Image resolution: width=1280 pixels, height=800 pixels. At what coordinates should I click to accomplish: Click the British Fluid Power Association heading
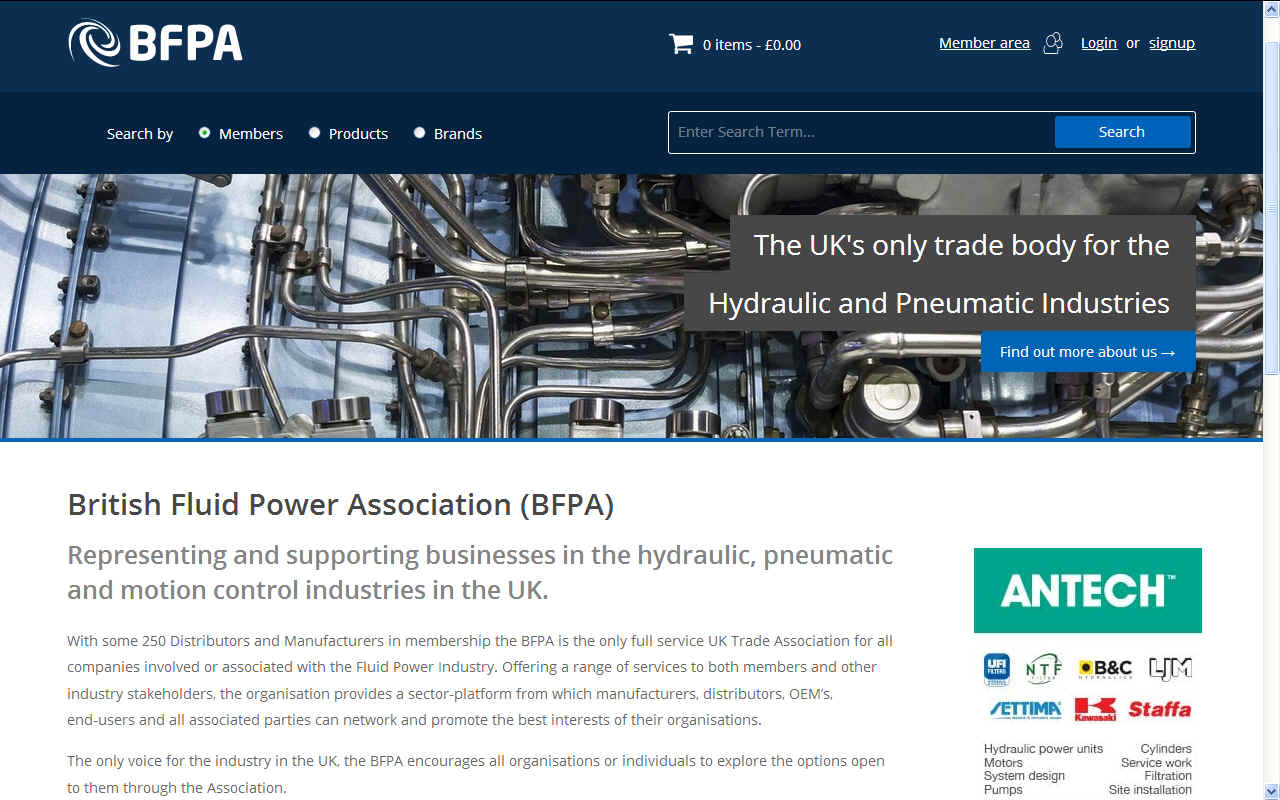[x=340, y=505]
